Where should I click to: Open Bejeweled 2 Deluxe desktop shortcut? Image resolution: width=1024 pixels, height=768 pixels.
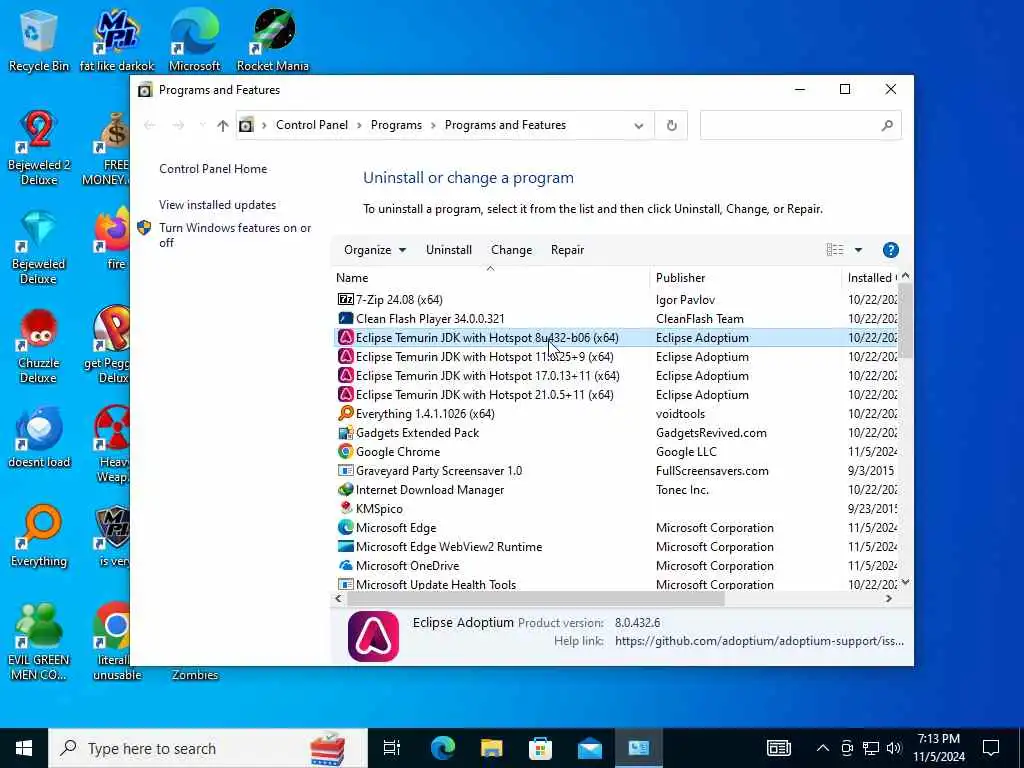(x=39, y=148)
